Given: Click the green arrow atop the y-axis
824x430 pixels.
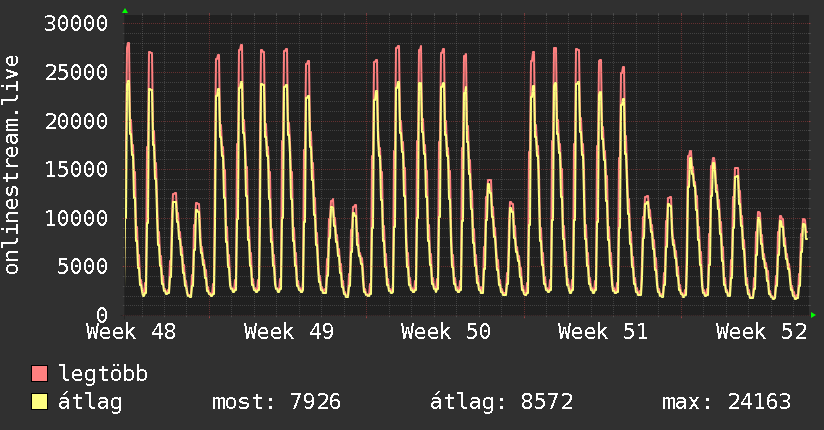Looking at the screenshot, I should (125, 11).
